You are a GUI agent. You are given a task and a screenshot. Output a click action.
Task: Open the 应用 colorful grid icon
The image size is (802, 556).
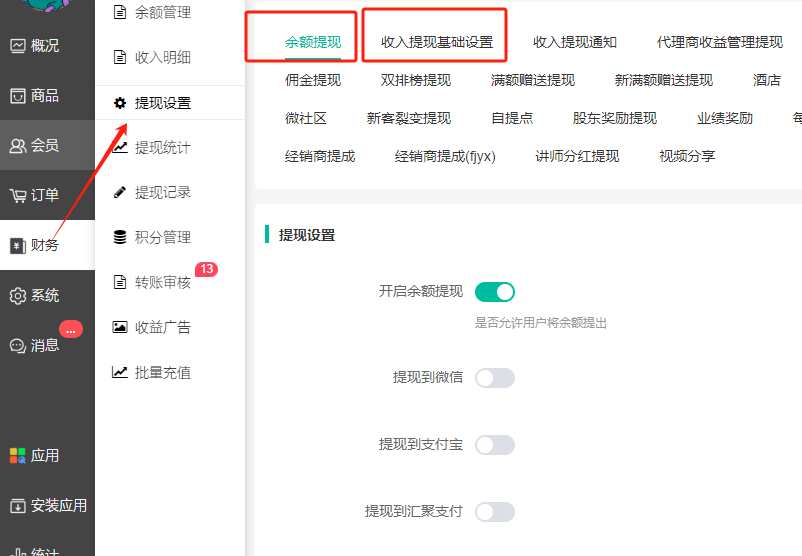[18, 456]
